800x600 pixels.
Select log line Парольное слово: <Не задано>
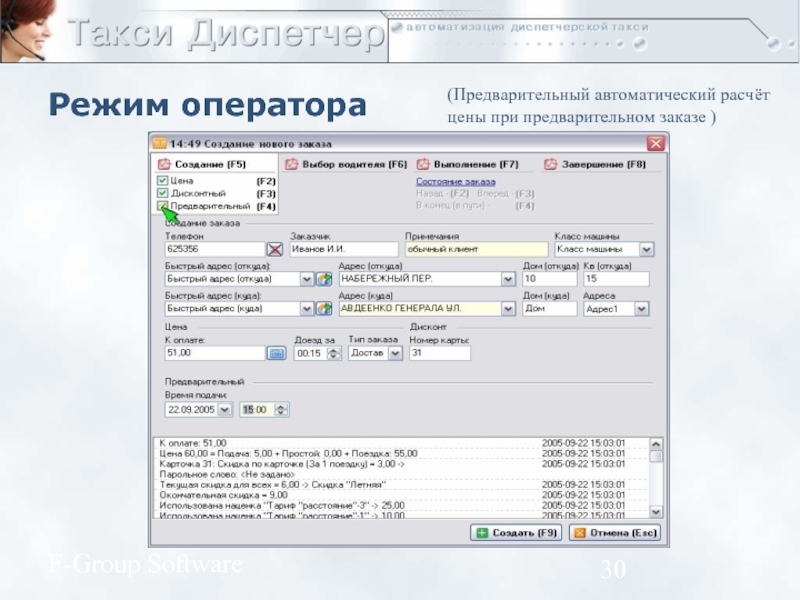tap(401, 474)
